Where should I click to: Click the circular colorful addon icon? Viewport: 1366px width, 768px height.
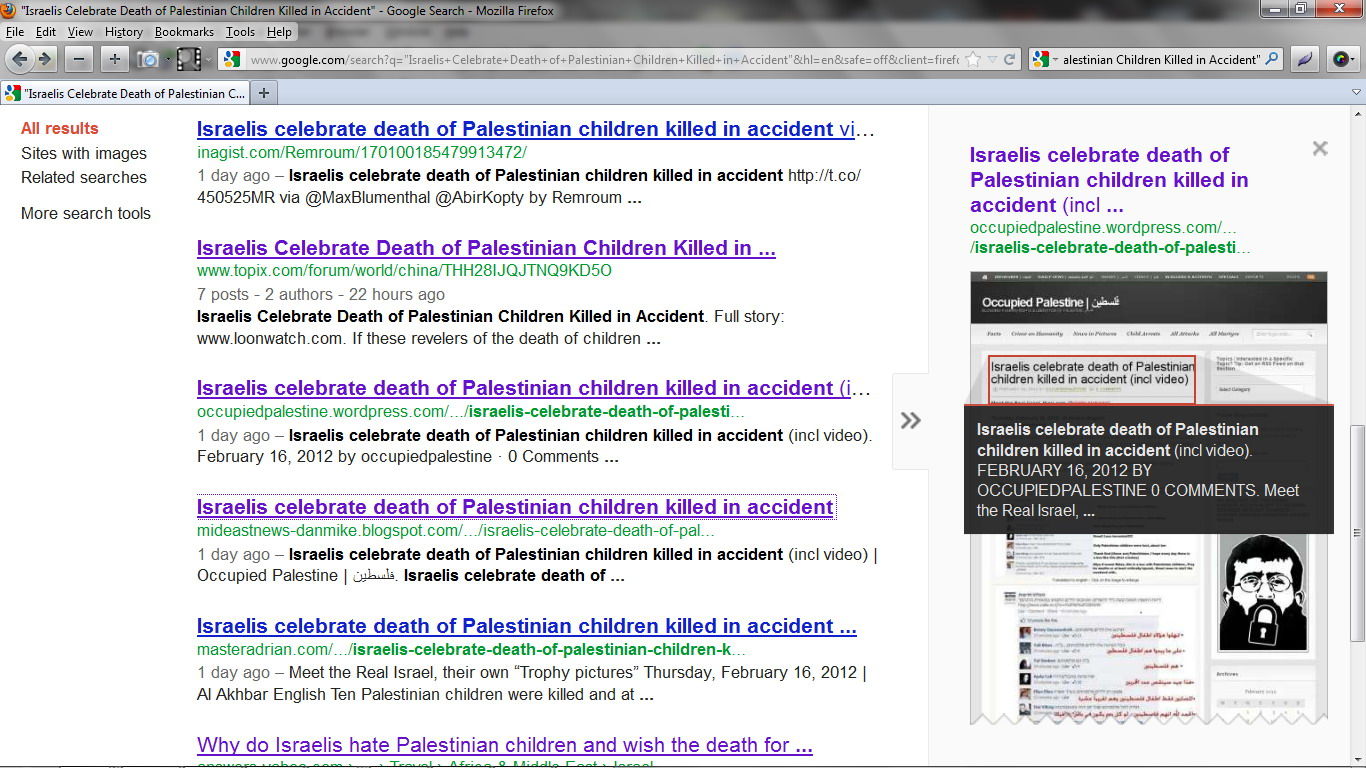point(1342,59)
